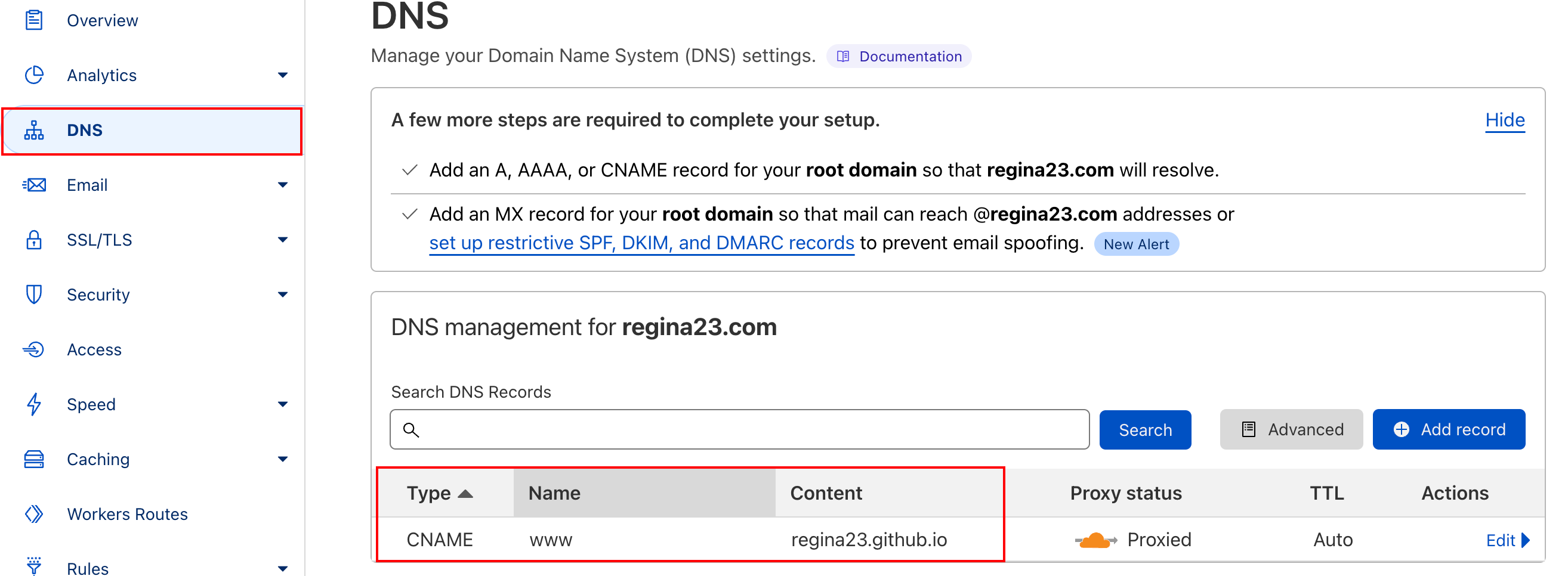Open the Documentation link
Image resolution: width=1568 pixels, height=576 pixels.
899,56
